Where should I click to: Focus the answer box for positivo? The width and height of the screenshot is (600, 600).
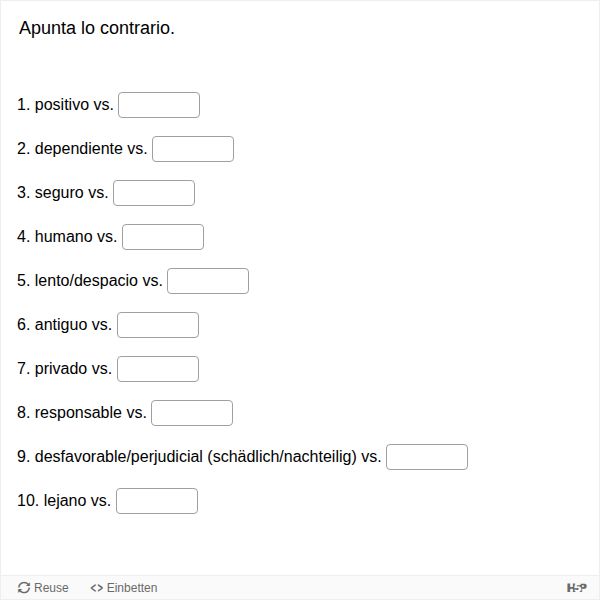159,105
